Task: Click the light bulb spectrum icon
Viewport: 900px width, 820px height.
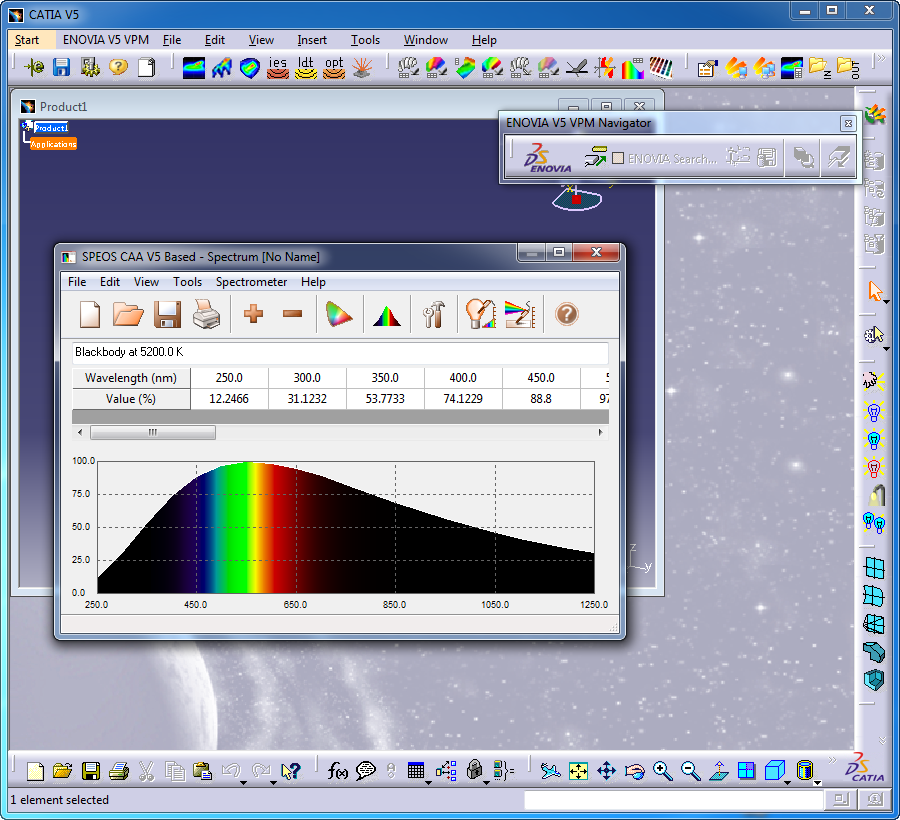Action: 480,314
